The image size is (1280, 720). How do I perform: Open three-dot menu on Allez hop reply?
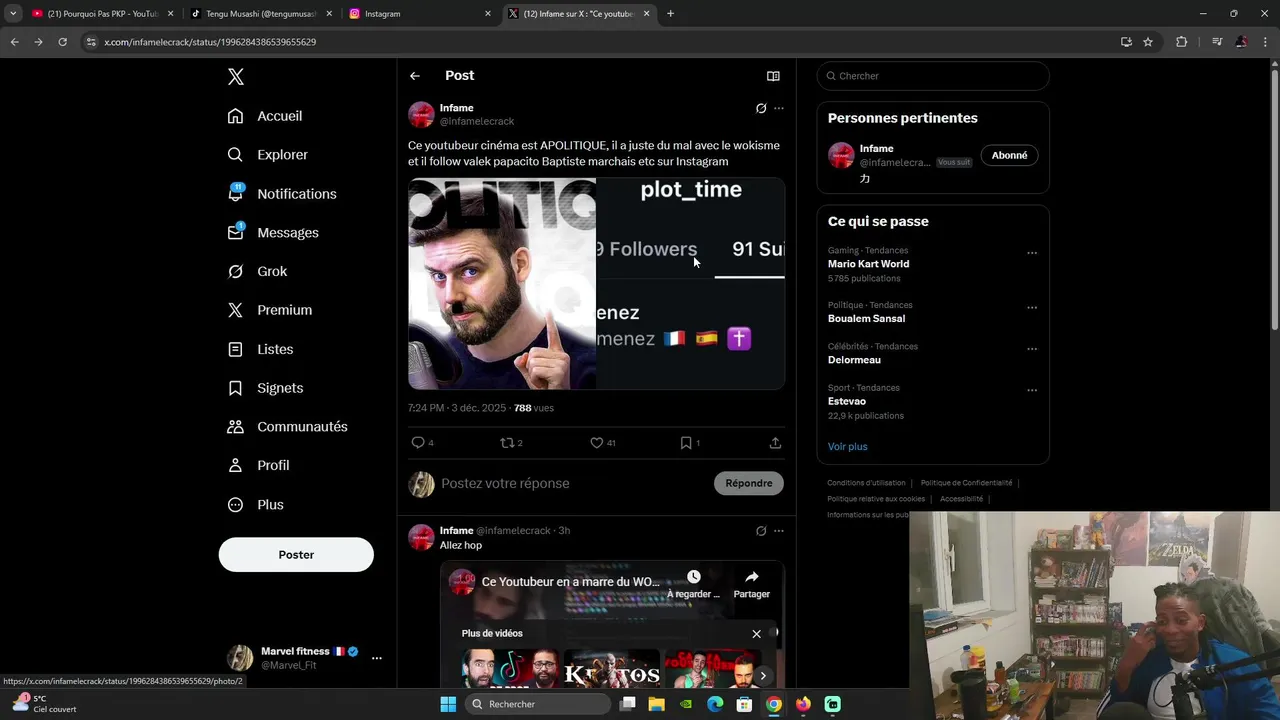[779, 531]
